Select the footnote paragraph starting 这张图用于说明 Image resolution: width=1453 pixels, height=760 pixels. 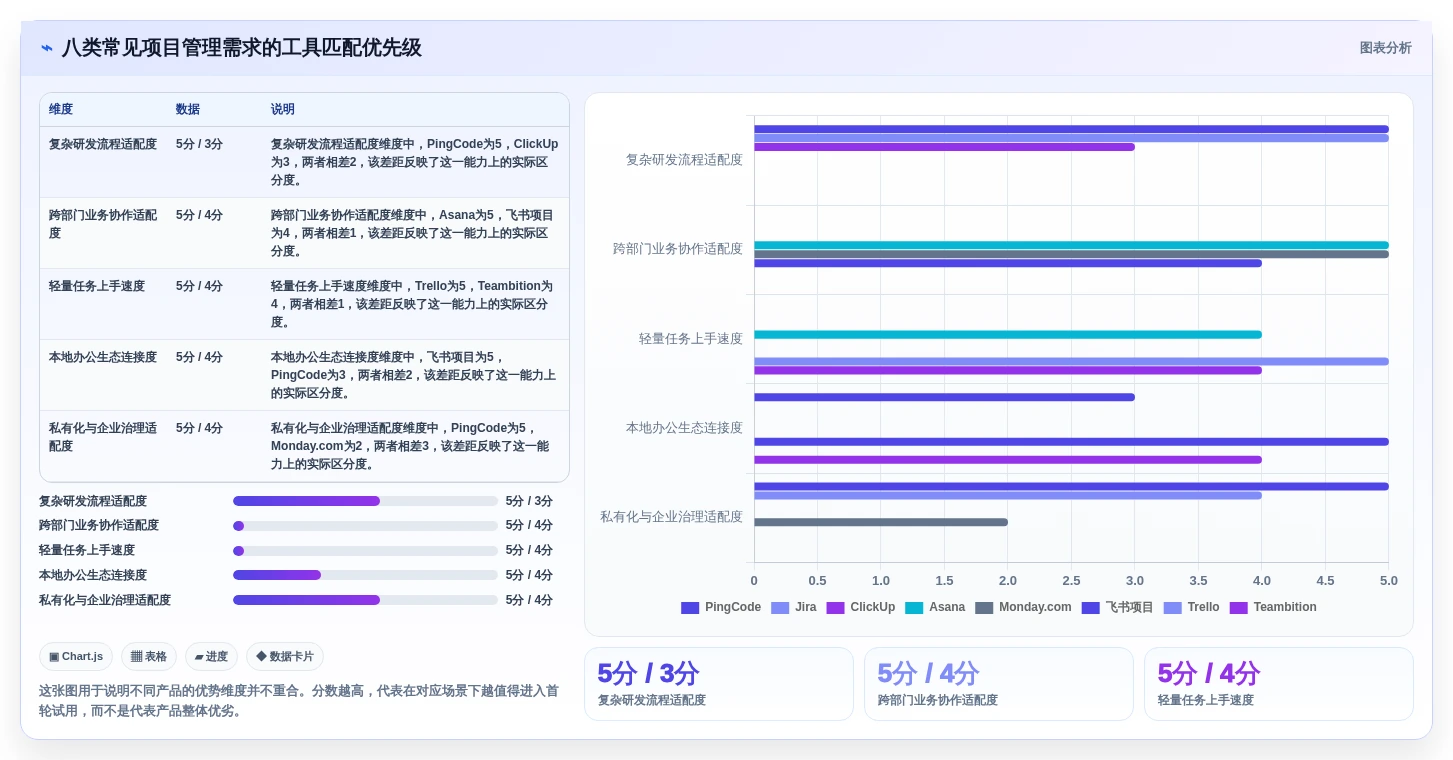click(x=299, y=701)
